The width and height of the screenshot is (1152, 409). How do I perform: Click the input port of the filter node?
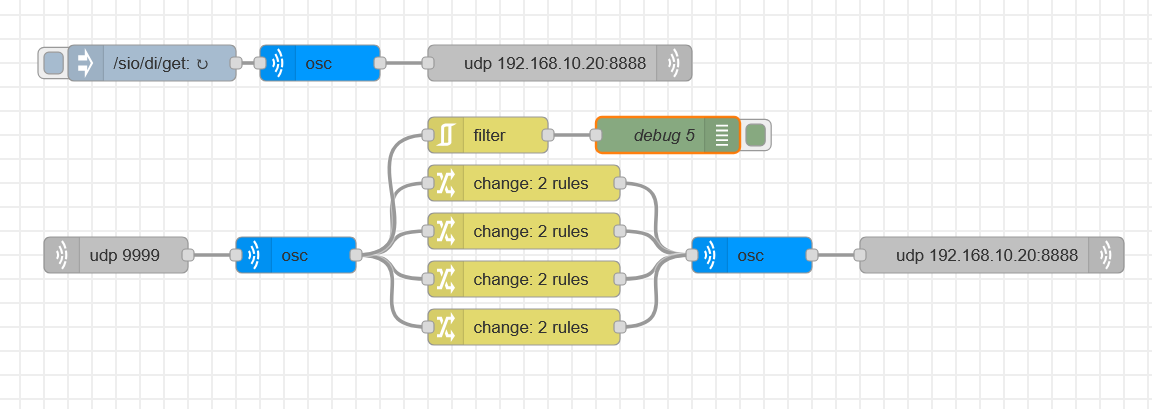pos(428,135)
